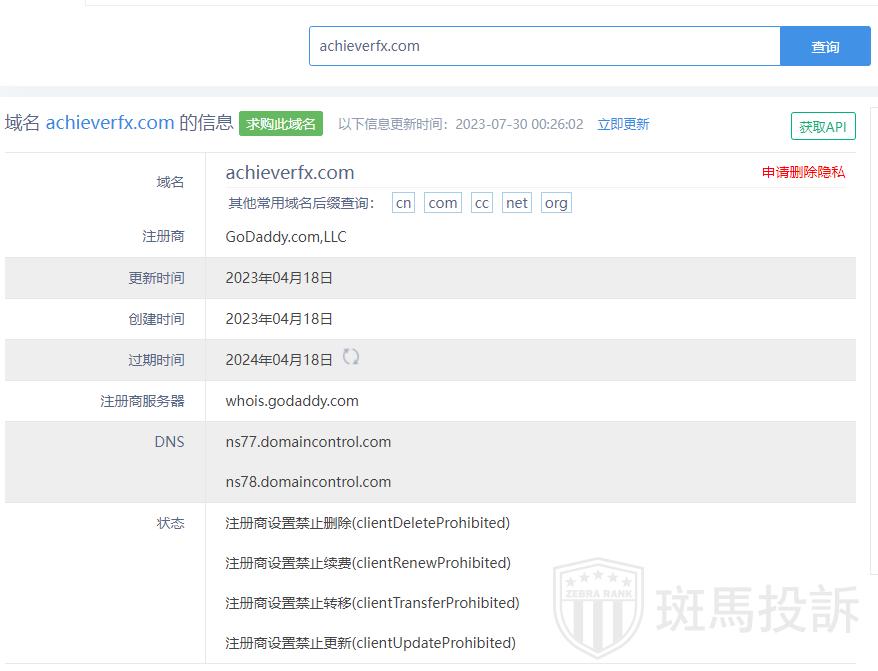Viewport: 878px width, 671px height.
Task: Open achieverfx.com link in the heading
Action: coord(110,123)
